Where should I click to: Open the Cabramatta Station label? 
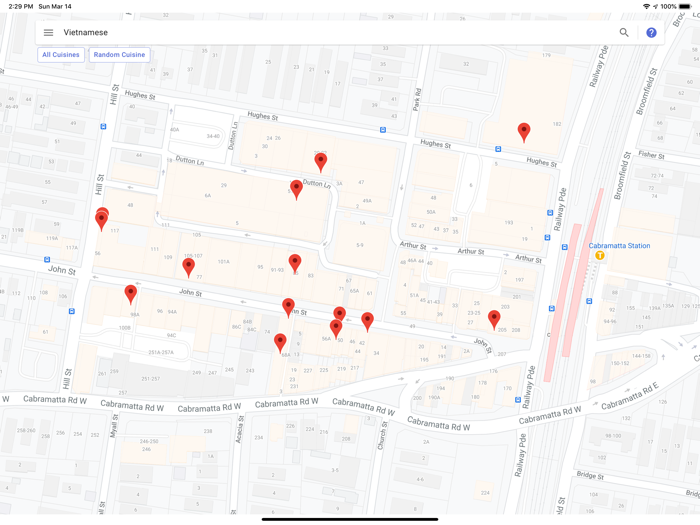(619, 246)
